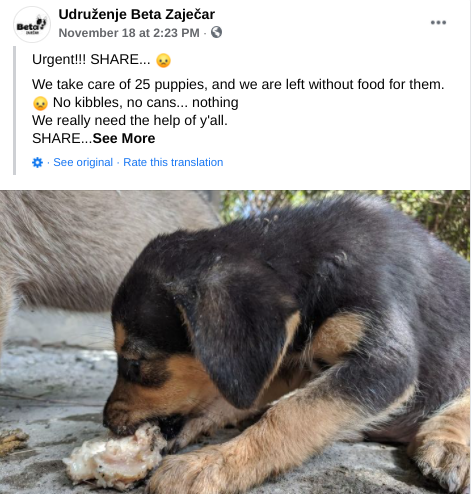
Task: Click the "We take care of 25 puppies" sentence
Action: pos(238,84)
